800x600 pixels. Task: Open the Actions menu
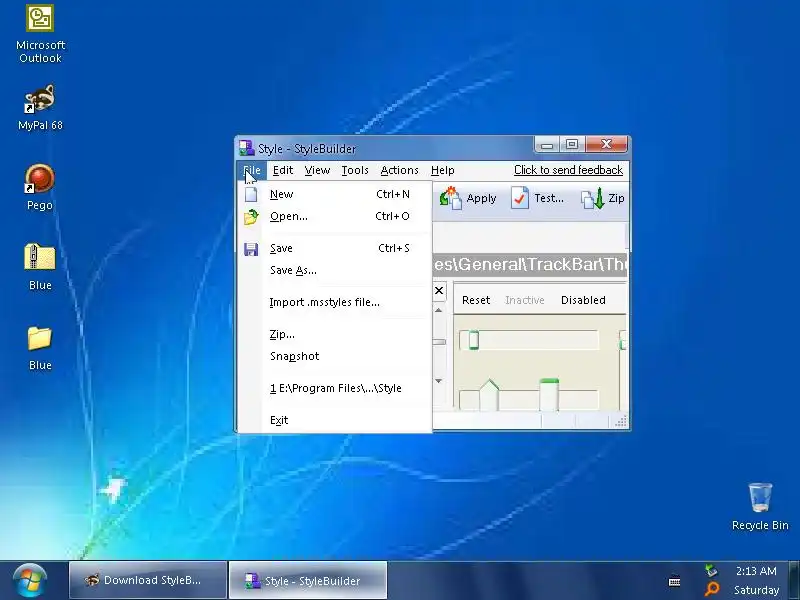tap(399, 170)
